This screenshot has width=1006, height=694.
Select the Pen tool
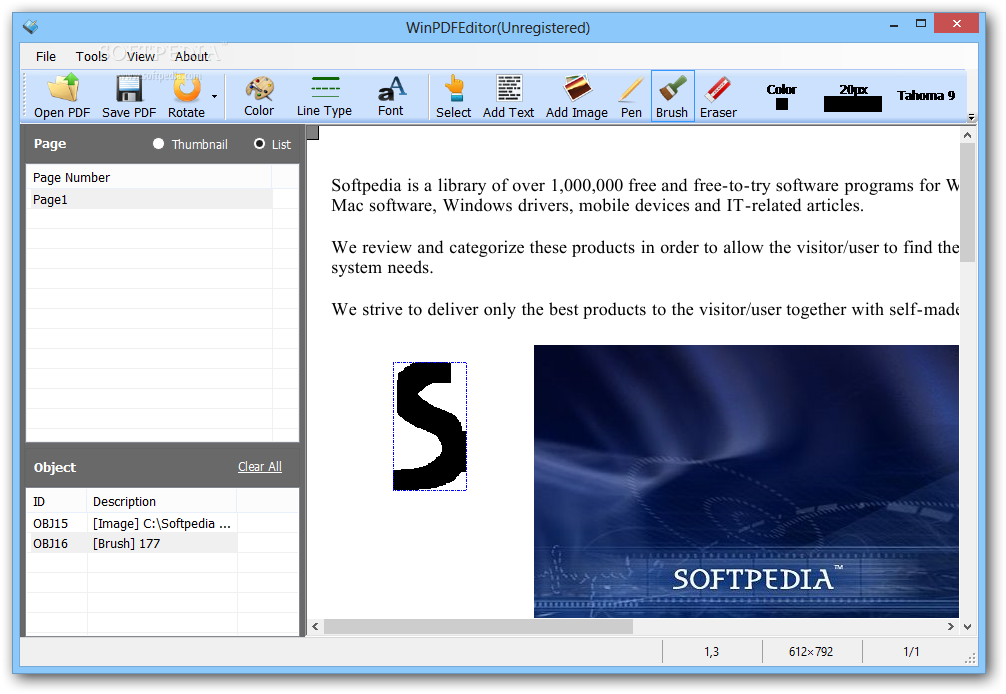[631, 96]
